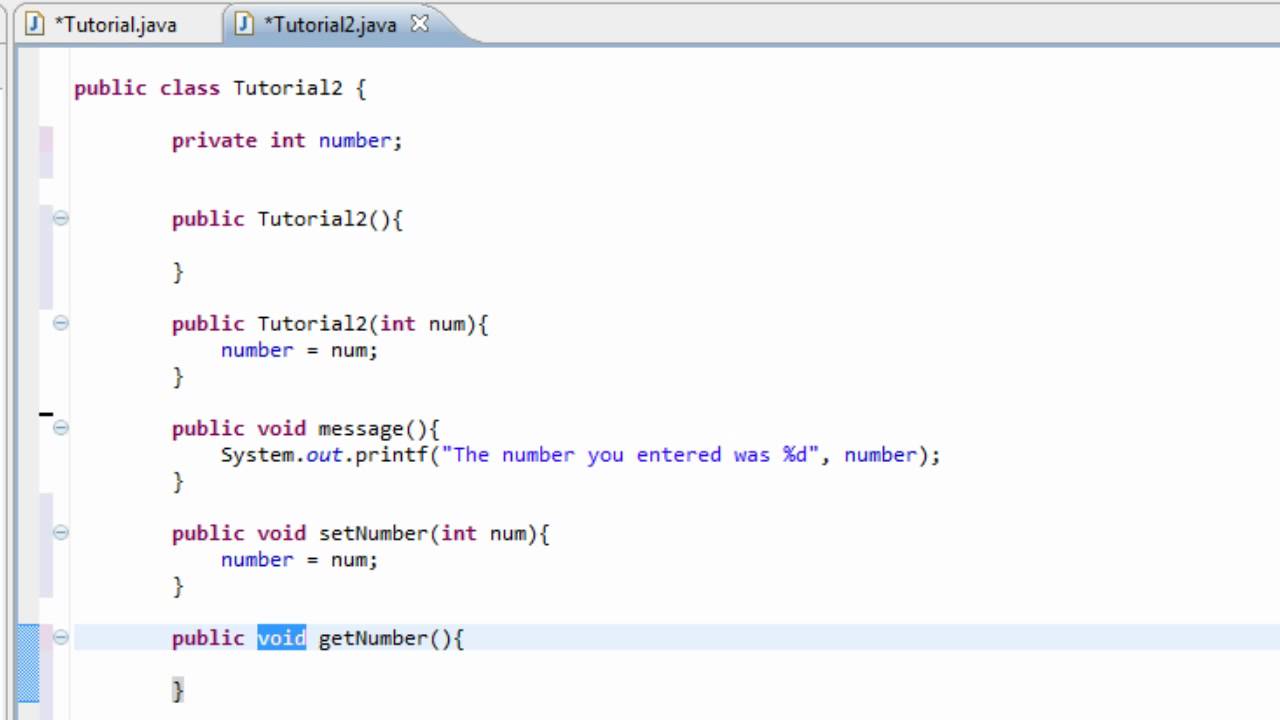Click the Tutorial2 class name in declaration
The width and height of the screenshot is (1280, 720).
(x=287, y=88)
